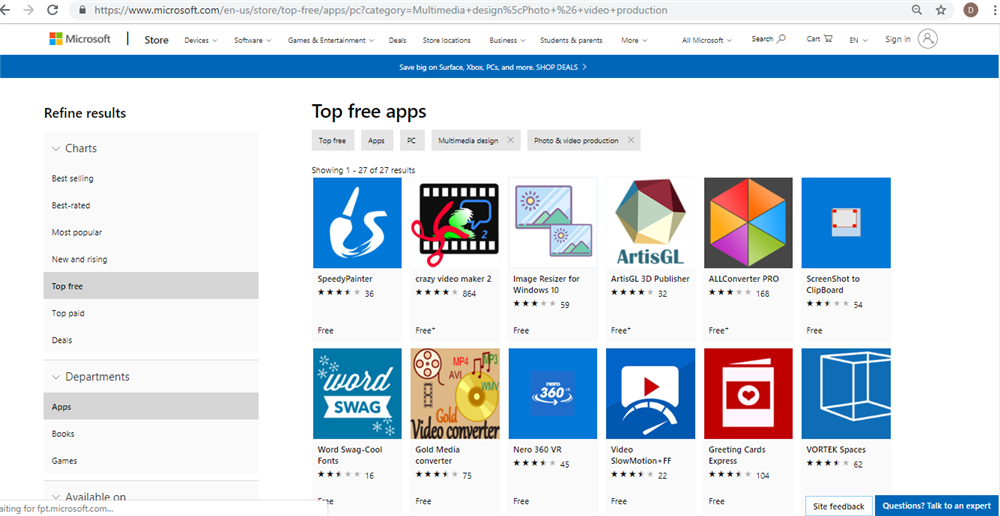Open Site feedback button

coord(839,506)
